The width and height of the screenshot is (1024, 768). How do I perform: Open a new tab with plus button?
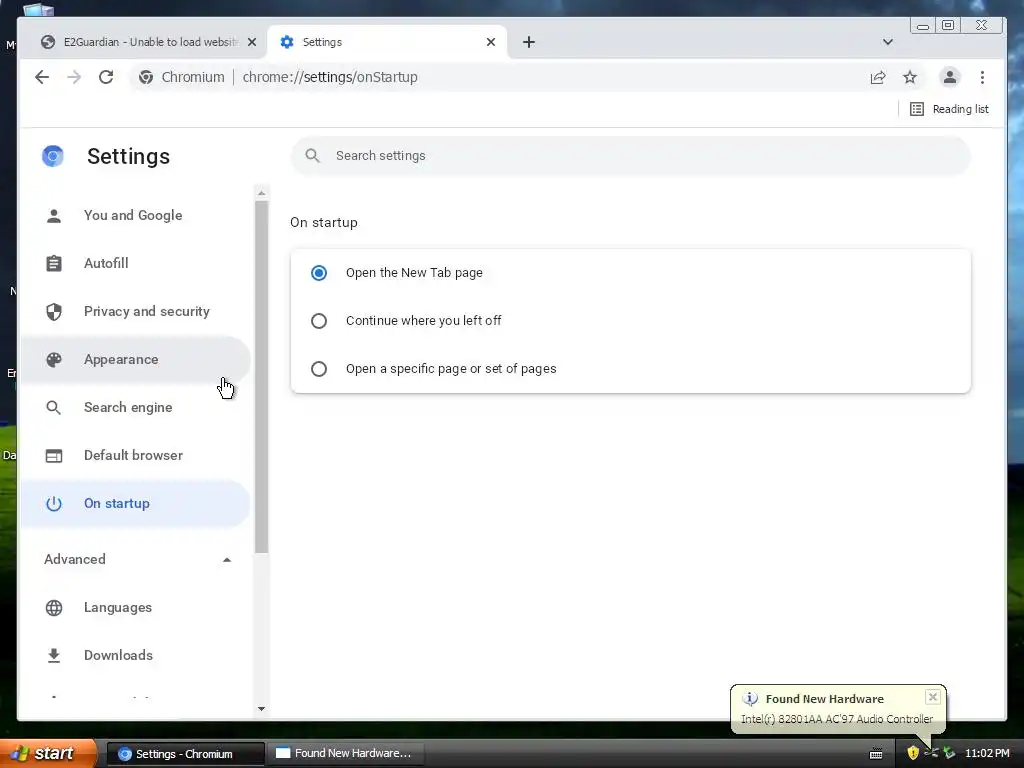[529, 42]
